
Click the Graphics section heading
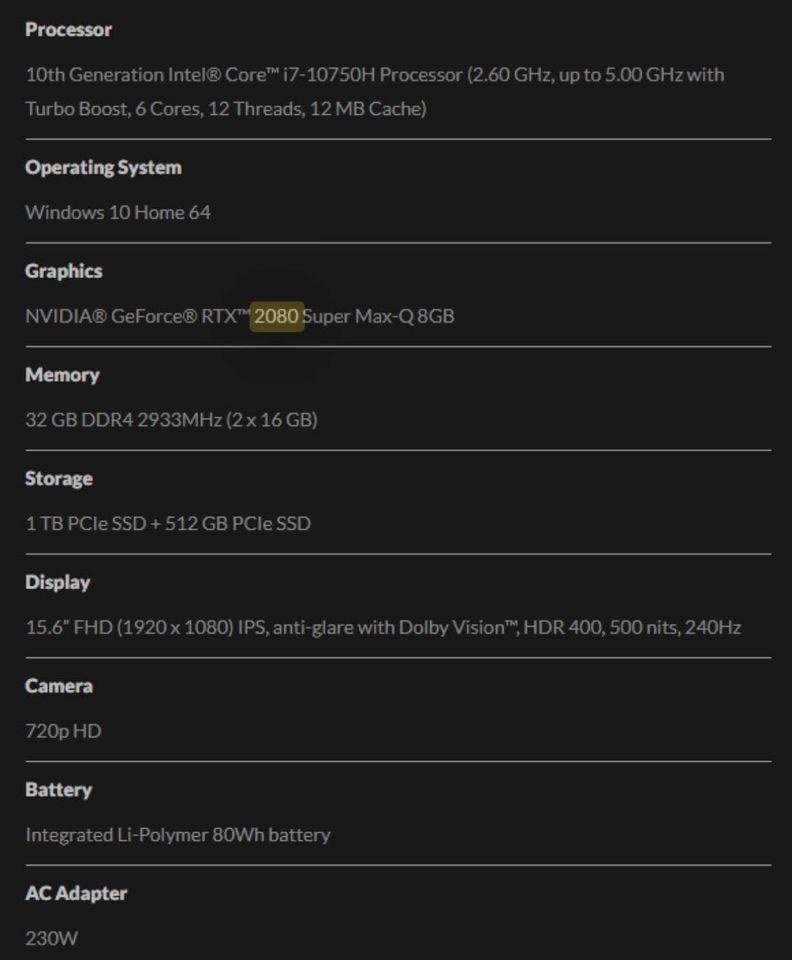tap(64, 271)
